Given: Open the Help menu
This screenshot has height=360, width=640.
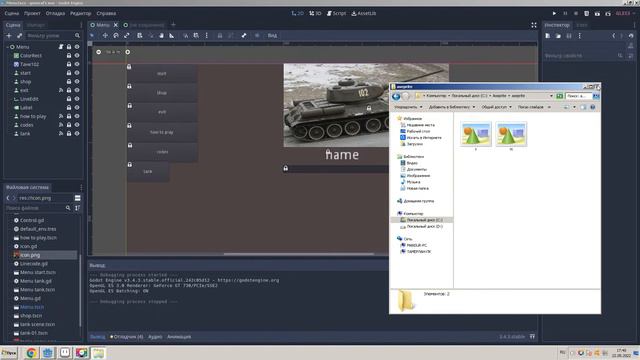Looking at the screenshot, I should (x=106, y=13).
